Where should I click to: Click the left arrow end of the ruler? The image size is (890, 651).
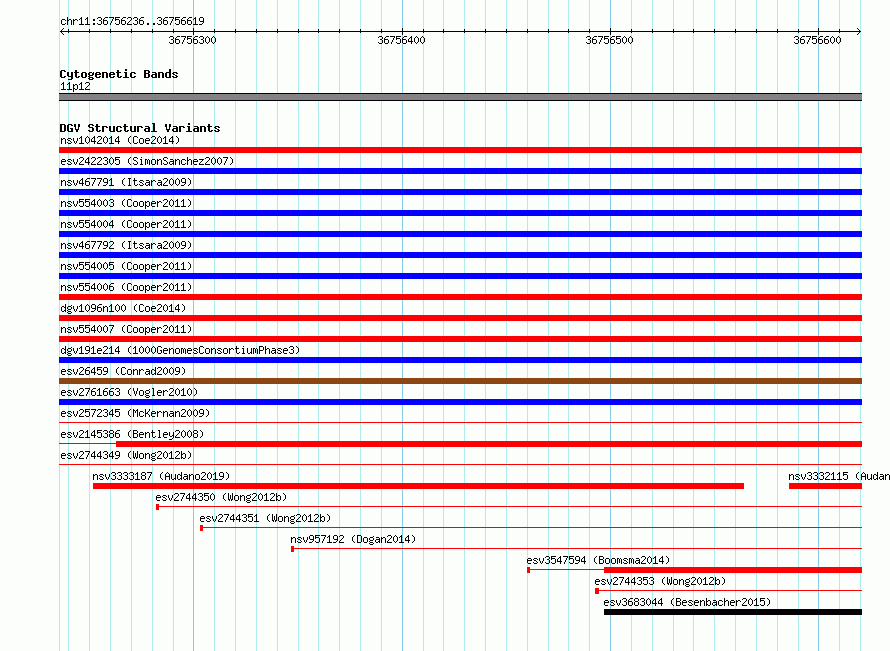coord(62,31)
